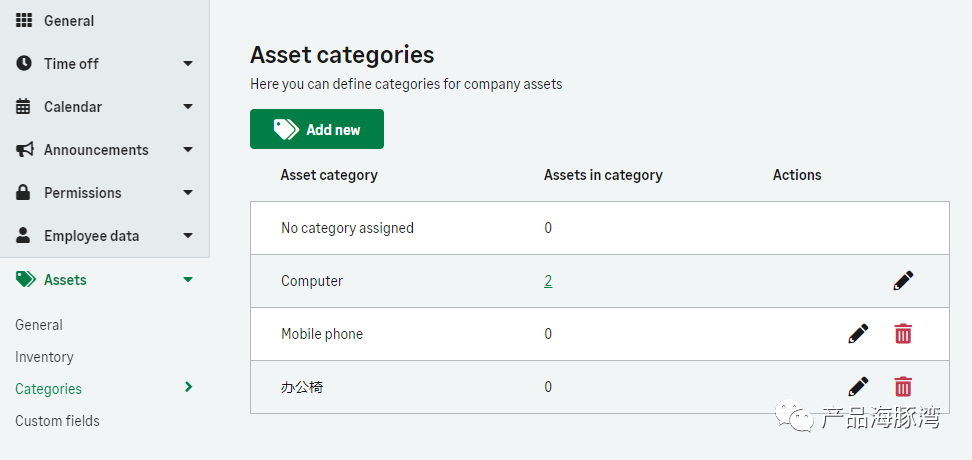Expand the Employee data dropdown arrow
This screenshot has width=972, height=460.
click(188, 237)
